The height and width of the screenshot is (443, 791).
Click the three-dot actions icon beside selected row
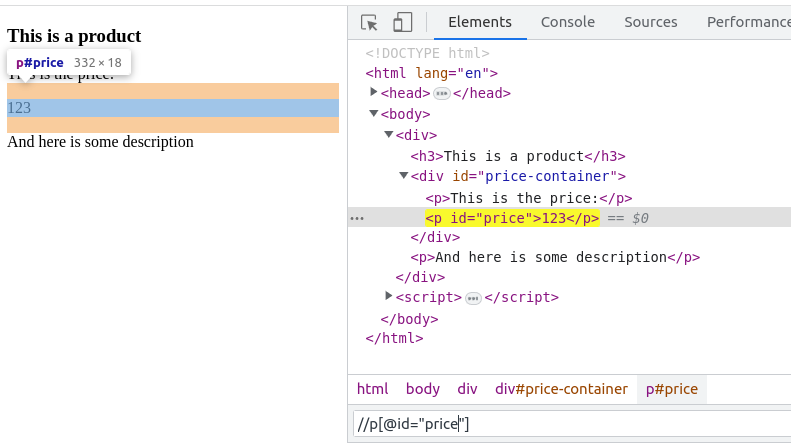pyautogui.click(x=357, y=218)
